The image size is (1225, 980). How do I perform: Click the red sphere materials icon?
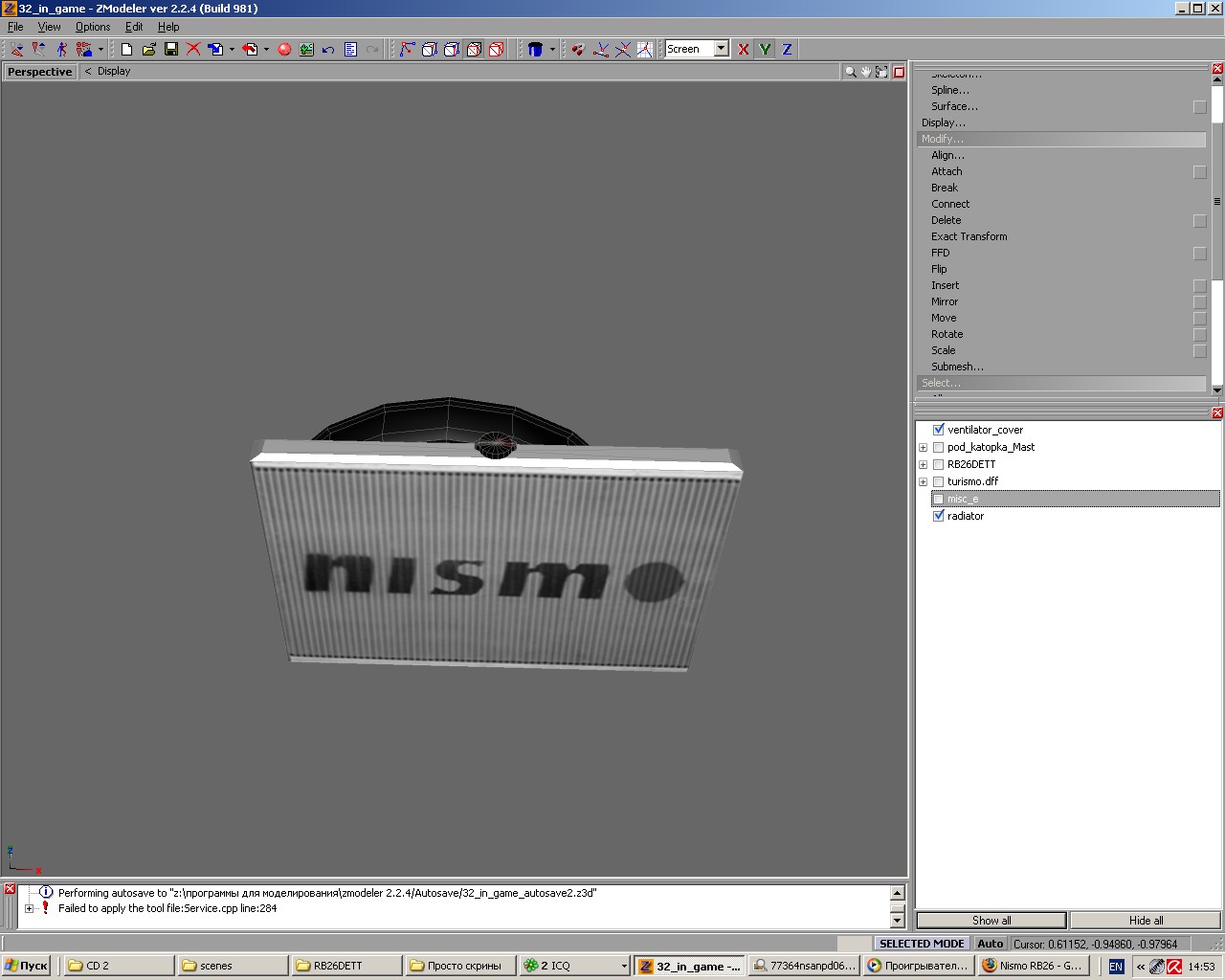[284, 49]
